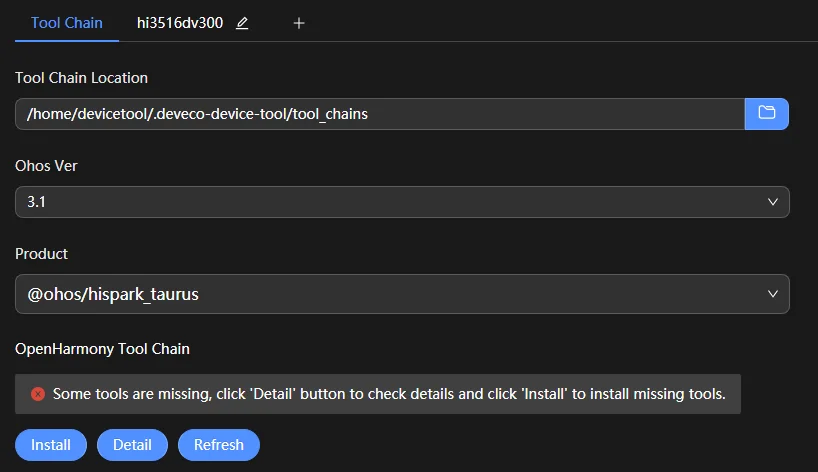Expand the Product chevron arrow
This screenshot has width=818, height=472.
773,294
